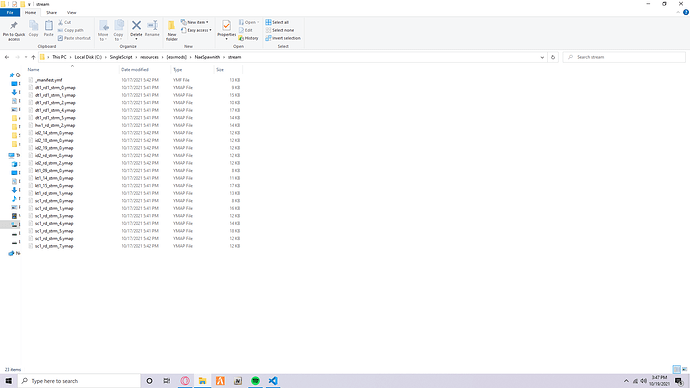
Task: Switch to the Share tab
Action: [51, 13]
